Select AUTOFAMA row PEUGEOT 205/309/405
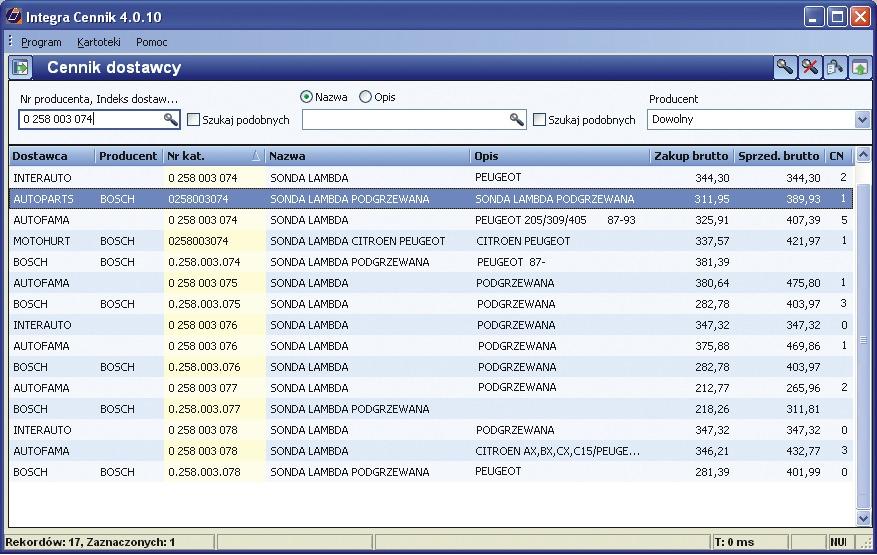 pyautogui.click(x=431, y=220)
